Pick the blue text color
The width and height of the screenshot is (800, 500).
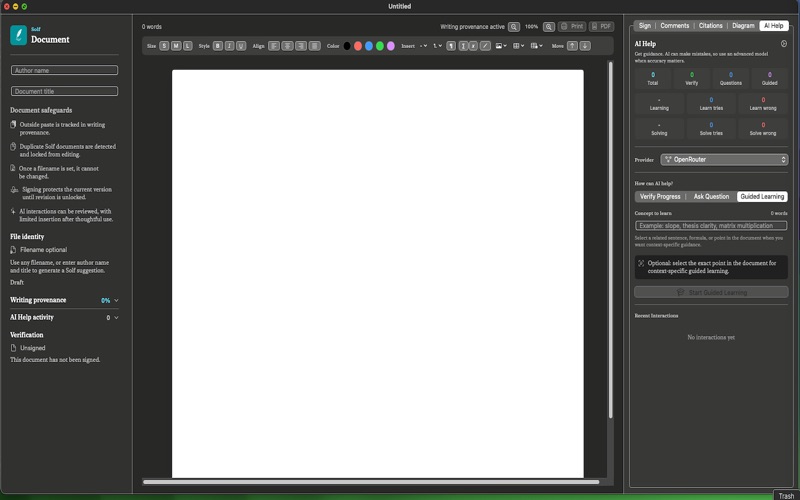(x=369, y=46)
